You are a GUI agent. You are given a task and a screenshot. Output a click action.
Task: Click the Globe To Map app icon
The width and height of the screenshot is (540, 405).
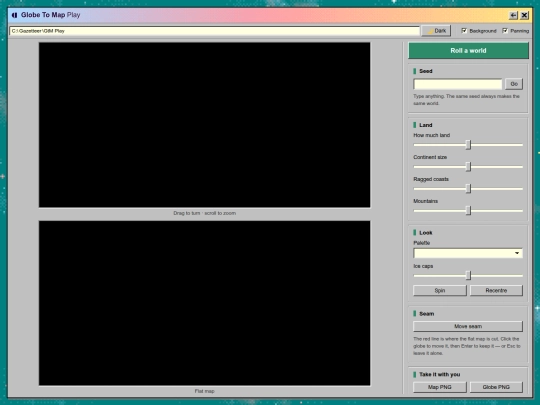(14, 15)
